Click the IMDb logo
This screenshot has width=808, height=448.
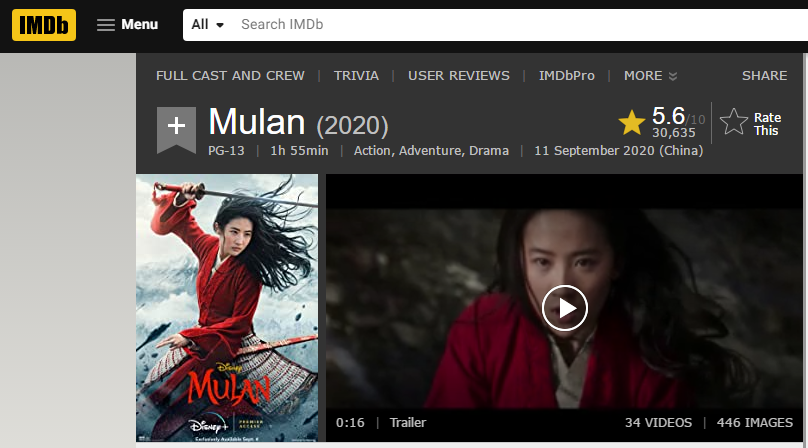click(44, 25)
